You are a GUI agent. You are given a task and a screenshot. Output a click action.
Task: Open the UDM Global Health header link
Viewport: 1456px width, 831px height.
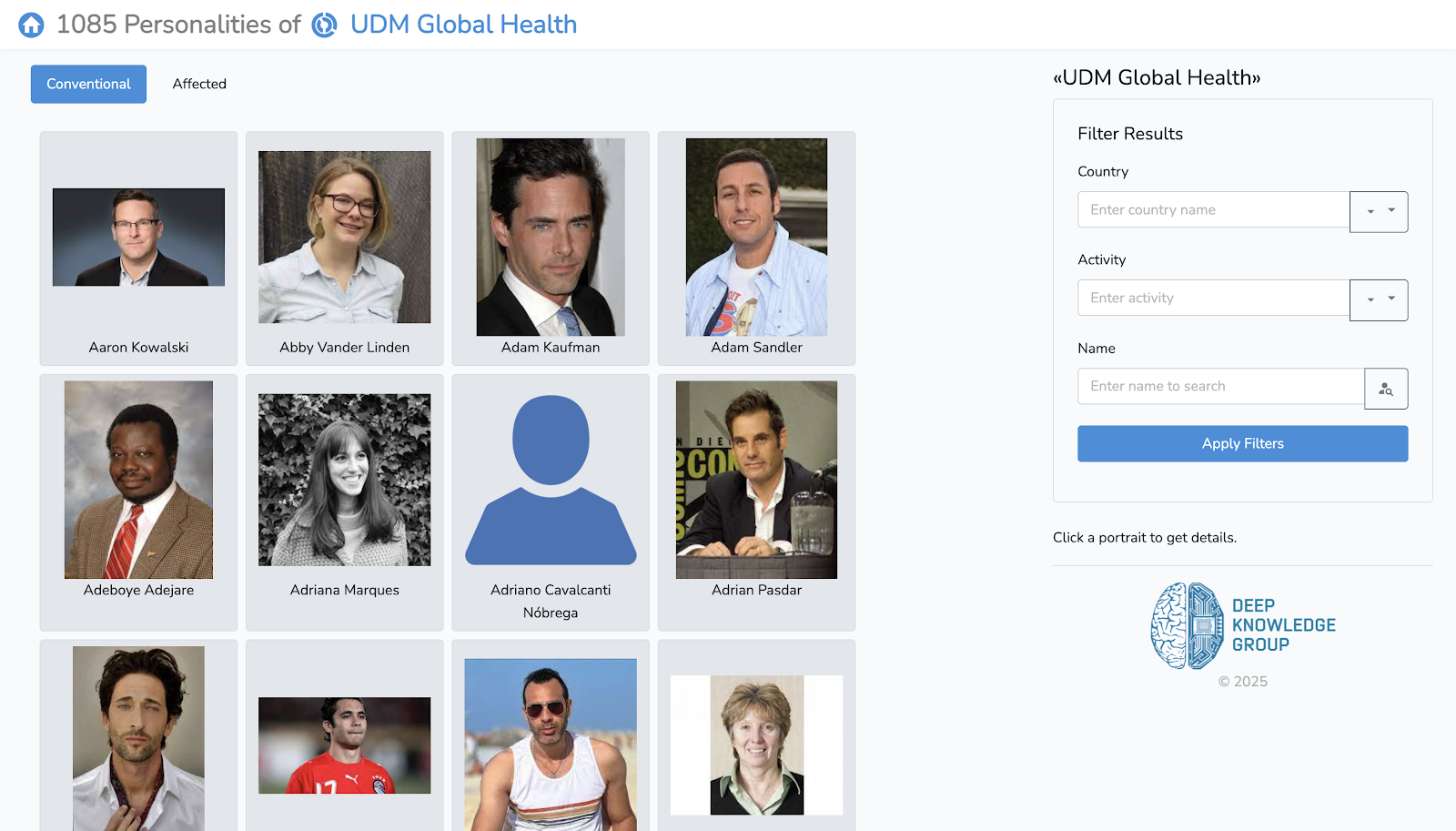coord(463,25)
